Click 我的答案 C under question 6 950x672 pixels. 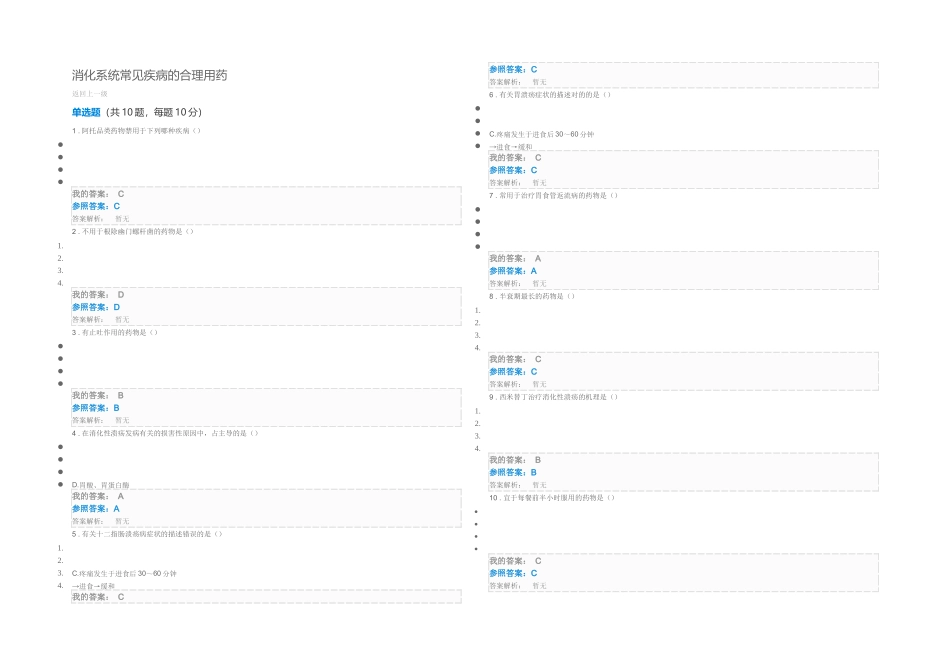click(x=516, y=158)
